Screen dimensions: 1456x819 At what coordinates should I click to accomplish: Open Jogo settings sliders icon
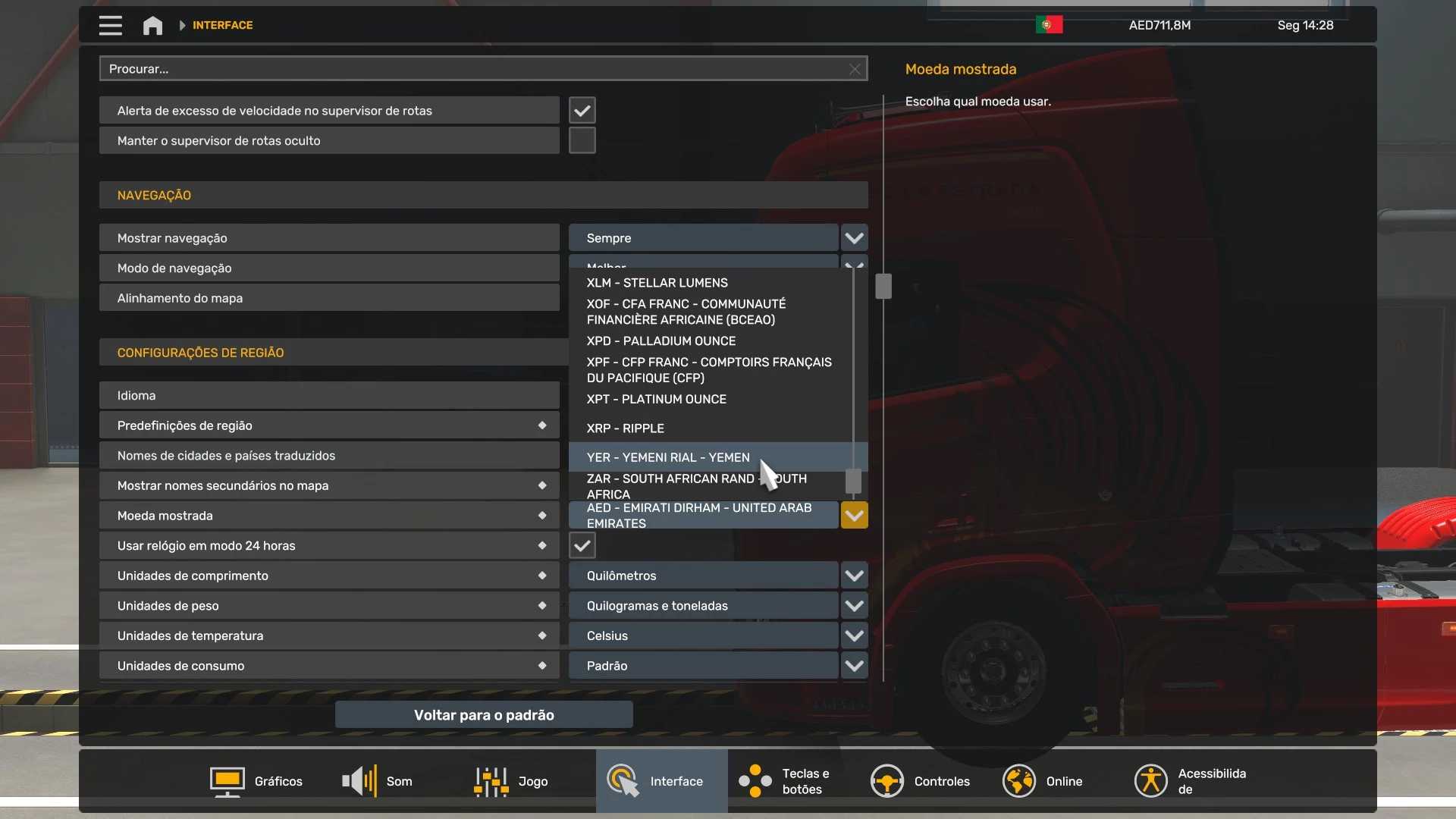(491, 781)
